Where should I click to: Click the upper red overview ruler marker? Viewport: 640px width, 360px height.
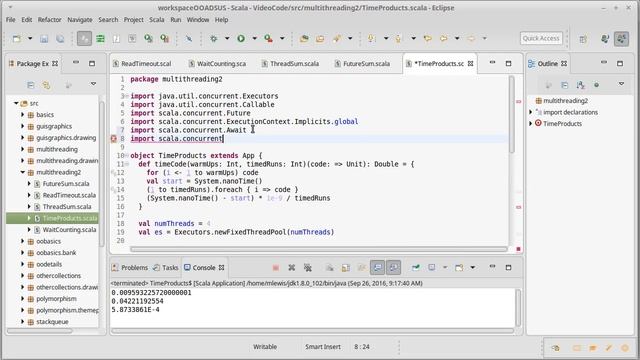[x=518, y=102]
